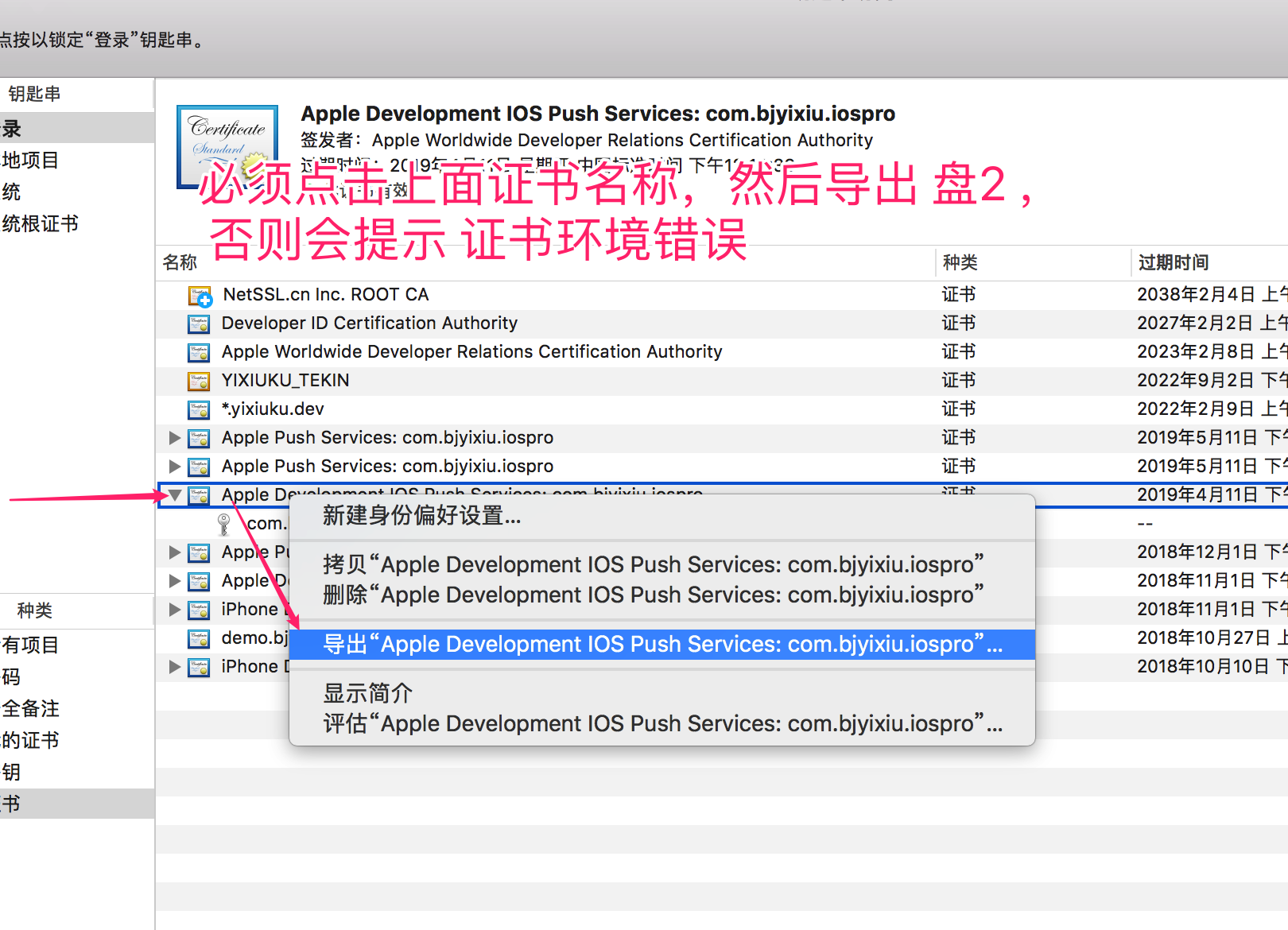1288x930 pixels.
Task: Click the 2027年2月2日 expiry date cell
Action: [x=1212, y=324]
